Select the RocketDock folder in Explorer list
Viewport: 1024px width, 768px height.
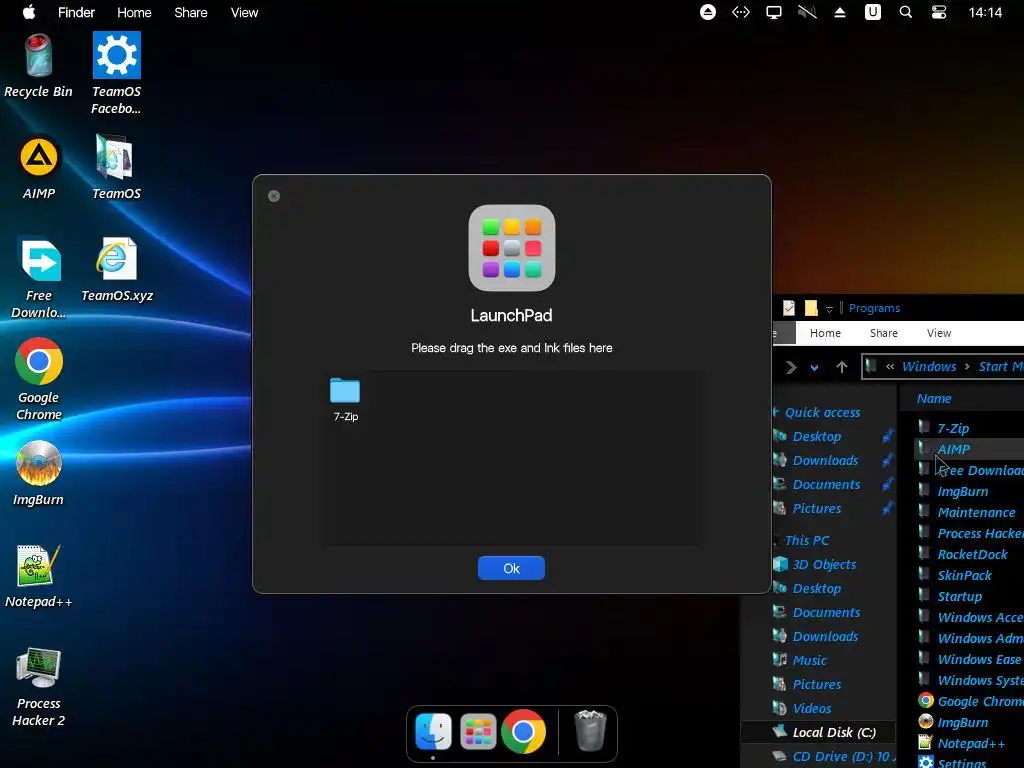click(x=972, y=554)
